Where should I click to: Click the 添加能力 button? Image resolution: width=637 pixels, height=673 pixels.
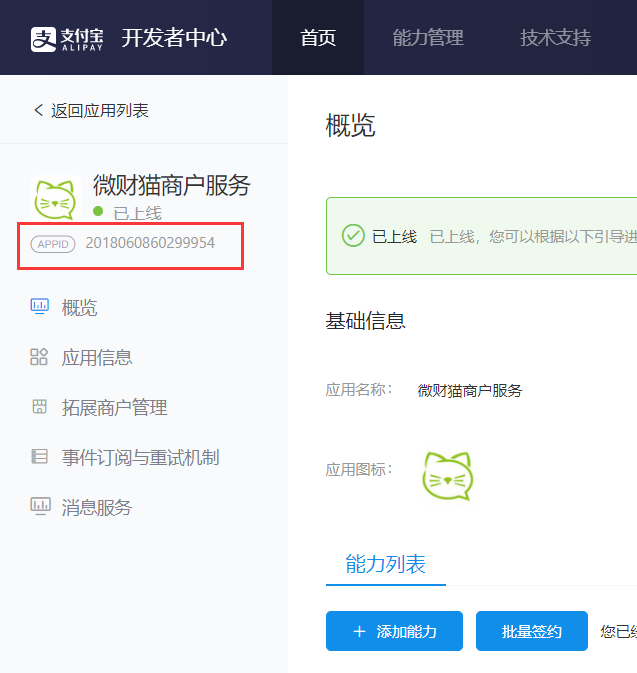coord(394,631)
